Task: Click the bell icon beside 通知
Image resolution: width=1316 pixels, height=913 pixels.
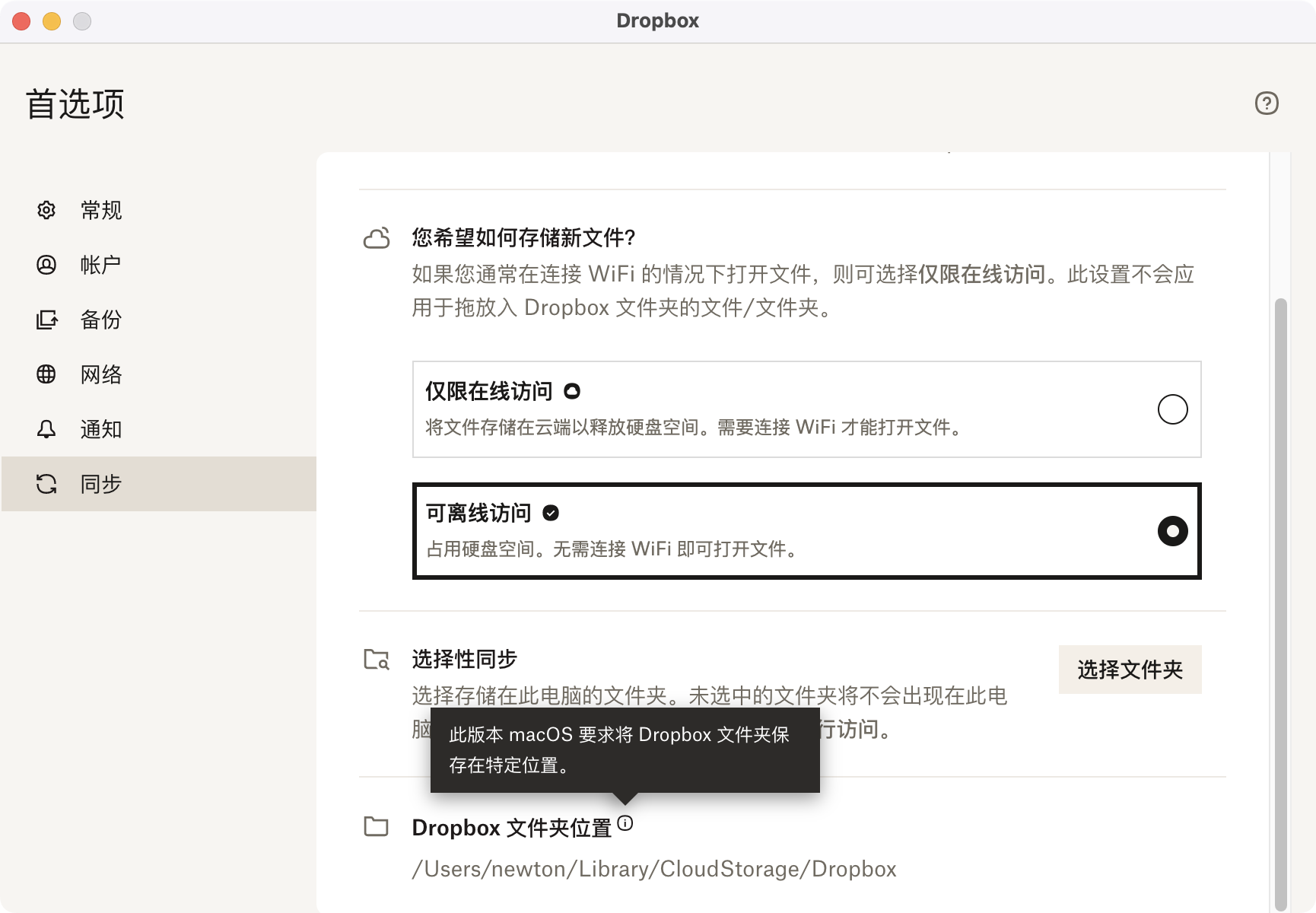Action: point(46,429)
